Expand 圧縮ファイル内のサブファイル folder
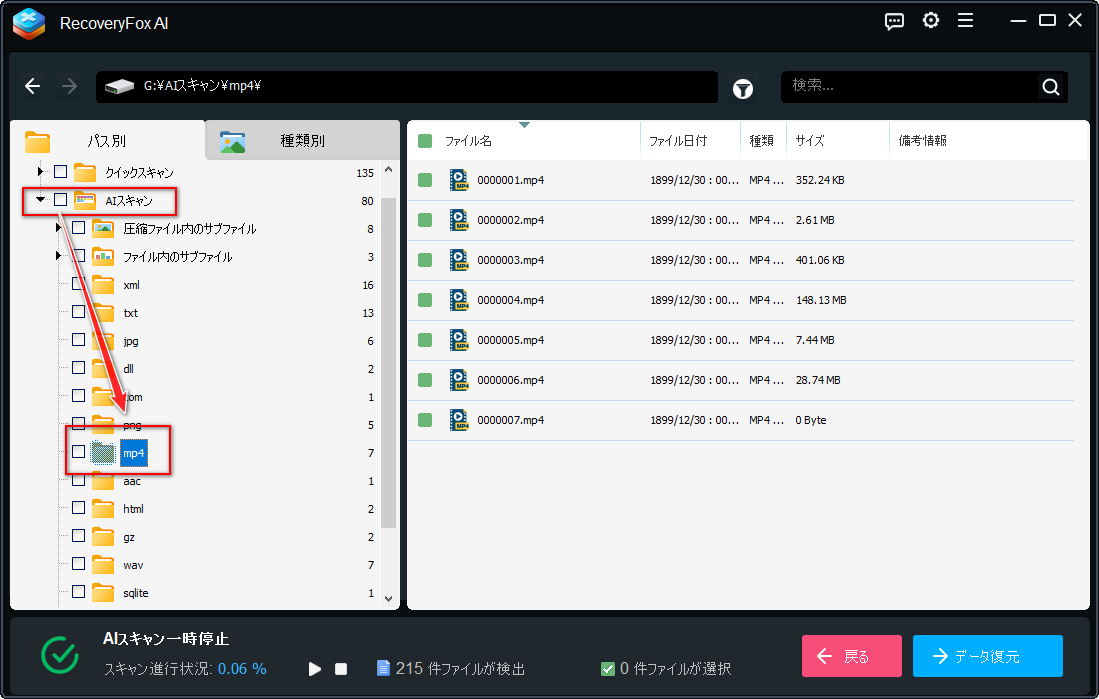Screen dimensions: 1099x699 (58, 228)
